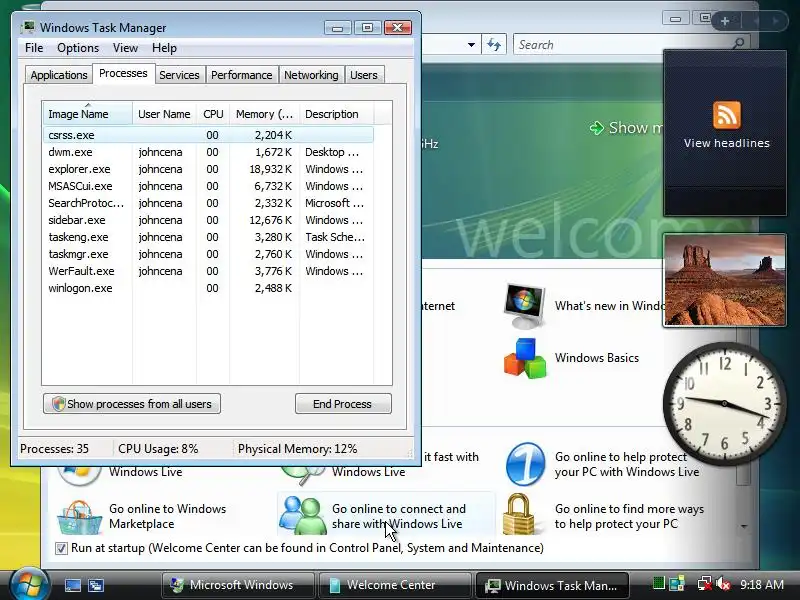Image resolution: width=800 pixels, height=600 pixels.
Task: Select the explorer.exe process row
Action: point(208,169)
